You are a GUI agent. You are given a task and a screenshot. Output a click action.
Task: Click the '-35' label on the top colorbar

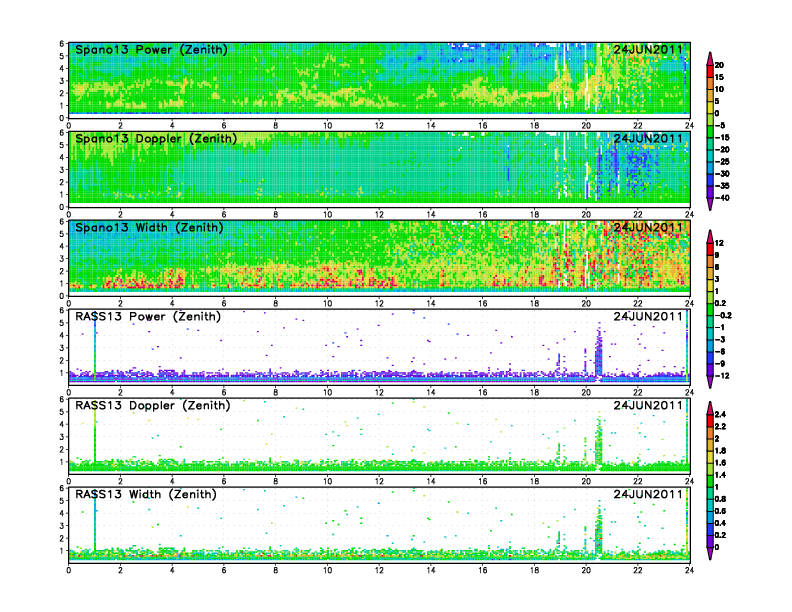click(x=722, y=186)
